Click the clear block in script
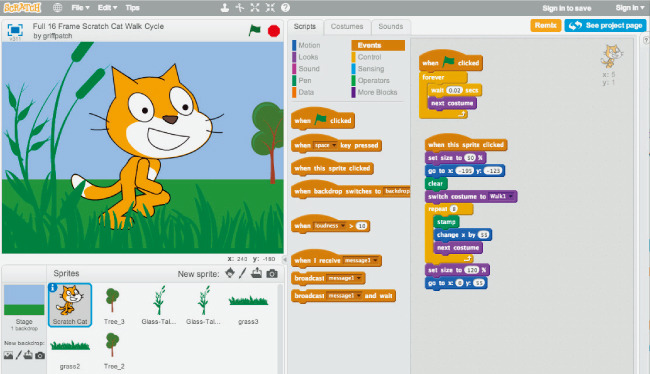 click(x=435, y=183)
